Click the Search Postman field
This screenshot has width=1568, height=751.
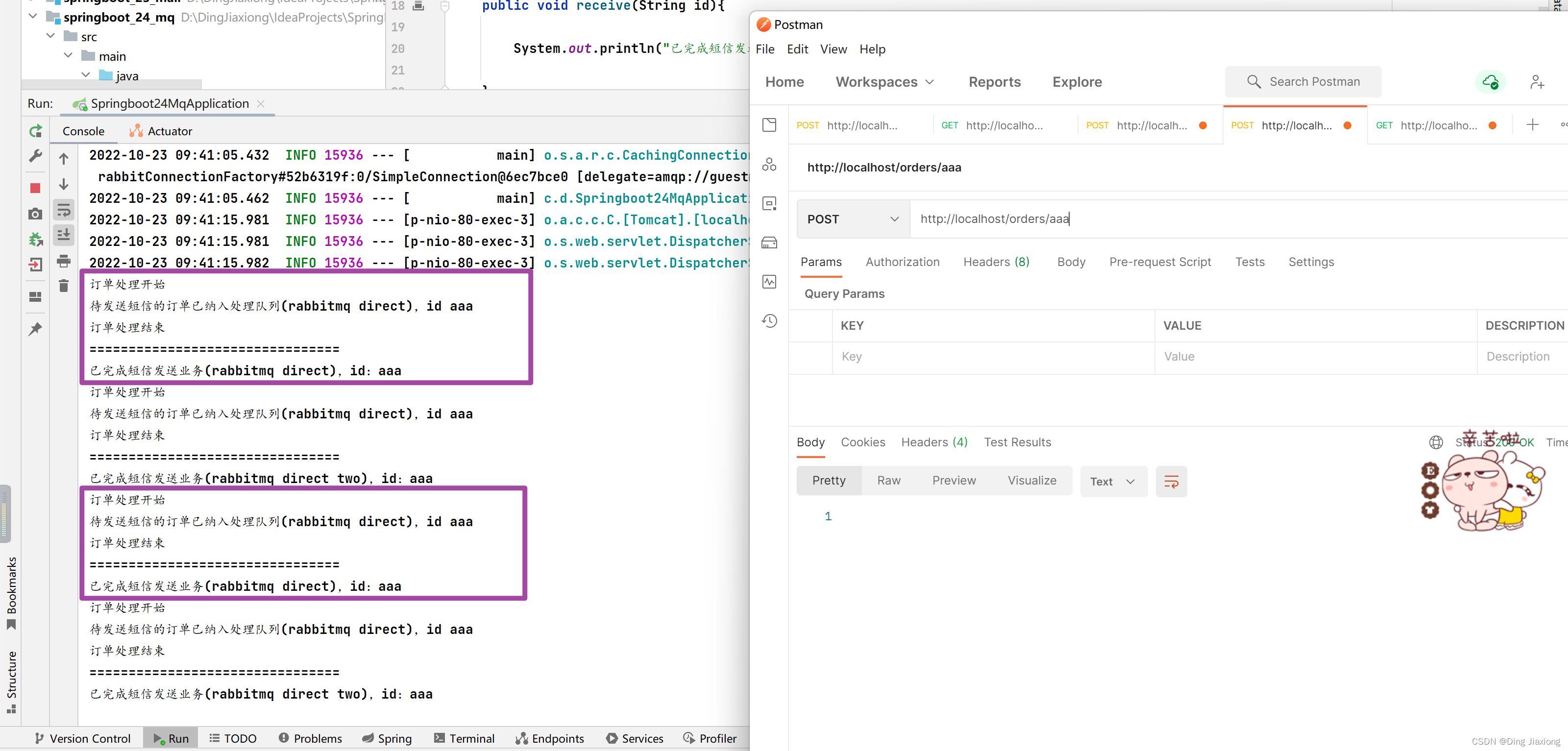1302,81
